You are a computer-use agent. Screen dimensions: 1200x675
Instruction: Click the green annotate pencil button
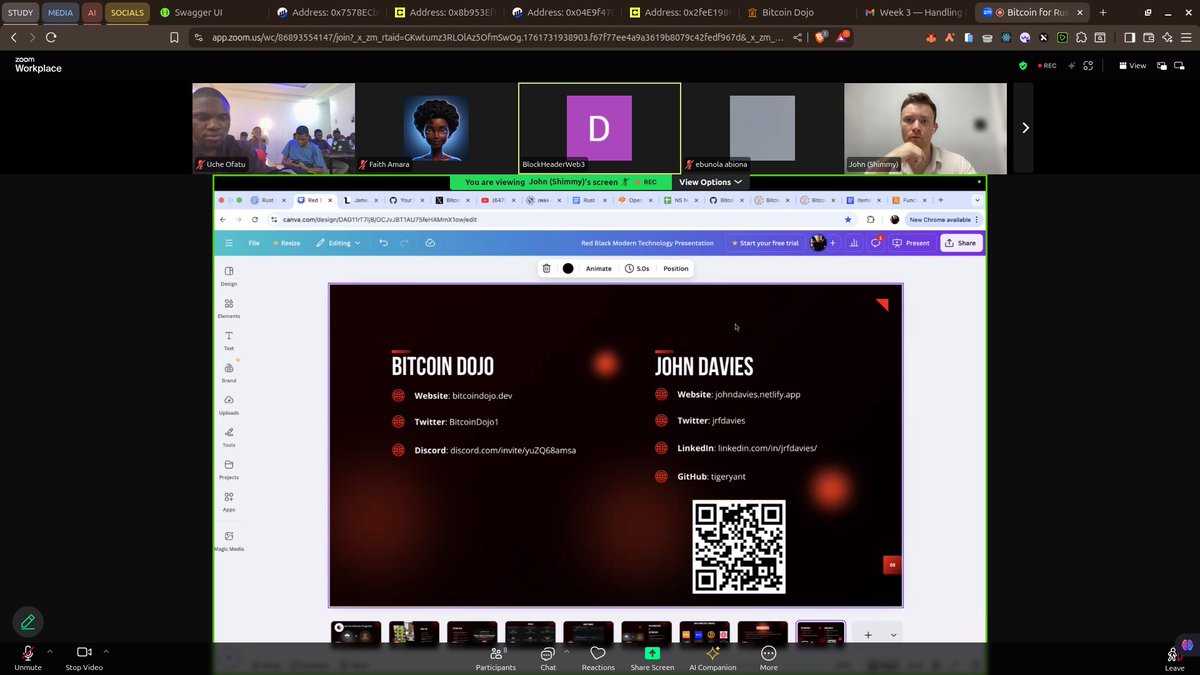[x=28, y=622]
